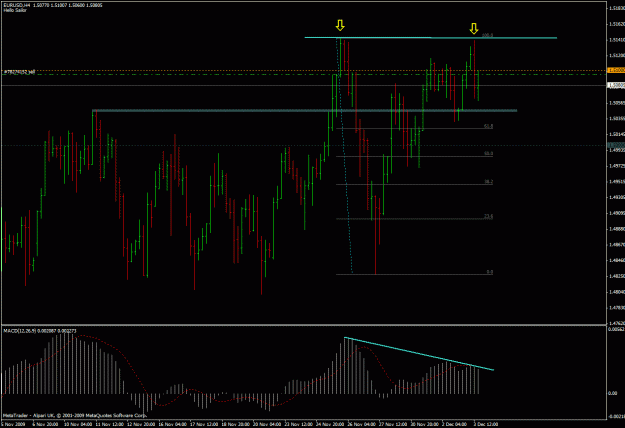The image size is (625, 428).
Task: Click the 0.00 level on MACD scale
Action: [x=612, y=393]
